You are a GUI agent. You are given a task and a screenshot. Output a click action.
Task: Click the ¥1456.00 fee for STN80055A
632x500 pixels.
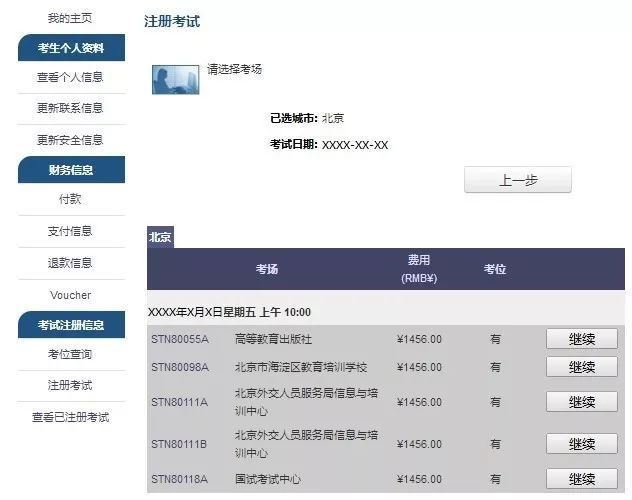pyautogui.click(x=419, y=339)
